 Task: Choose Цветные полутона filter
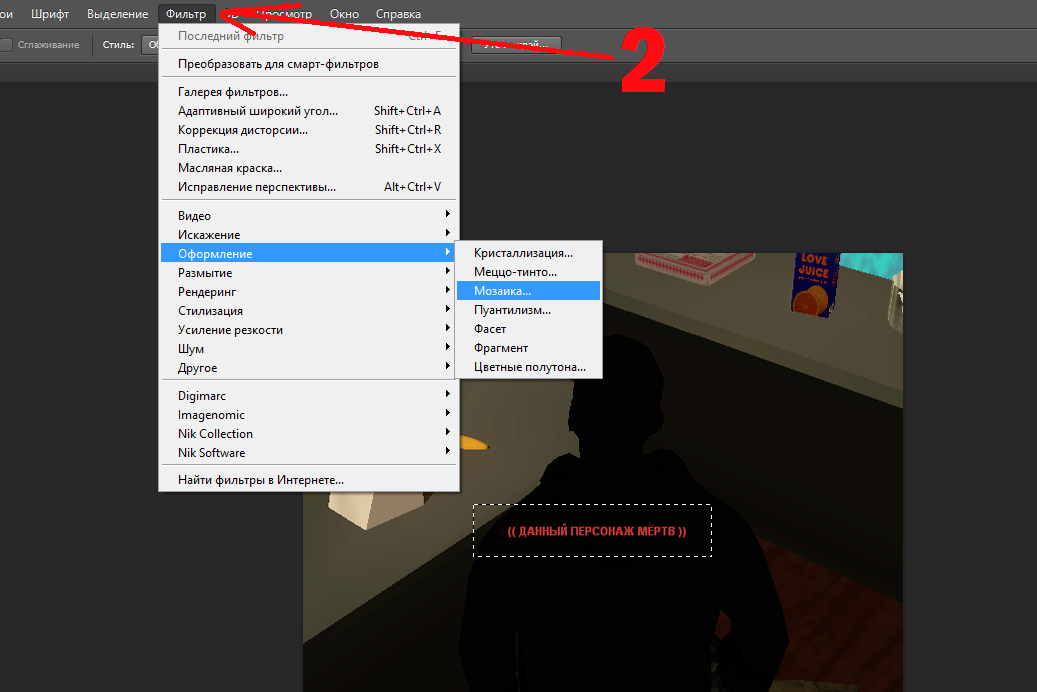528,367
